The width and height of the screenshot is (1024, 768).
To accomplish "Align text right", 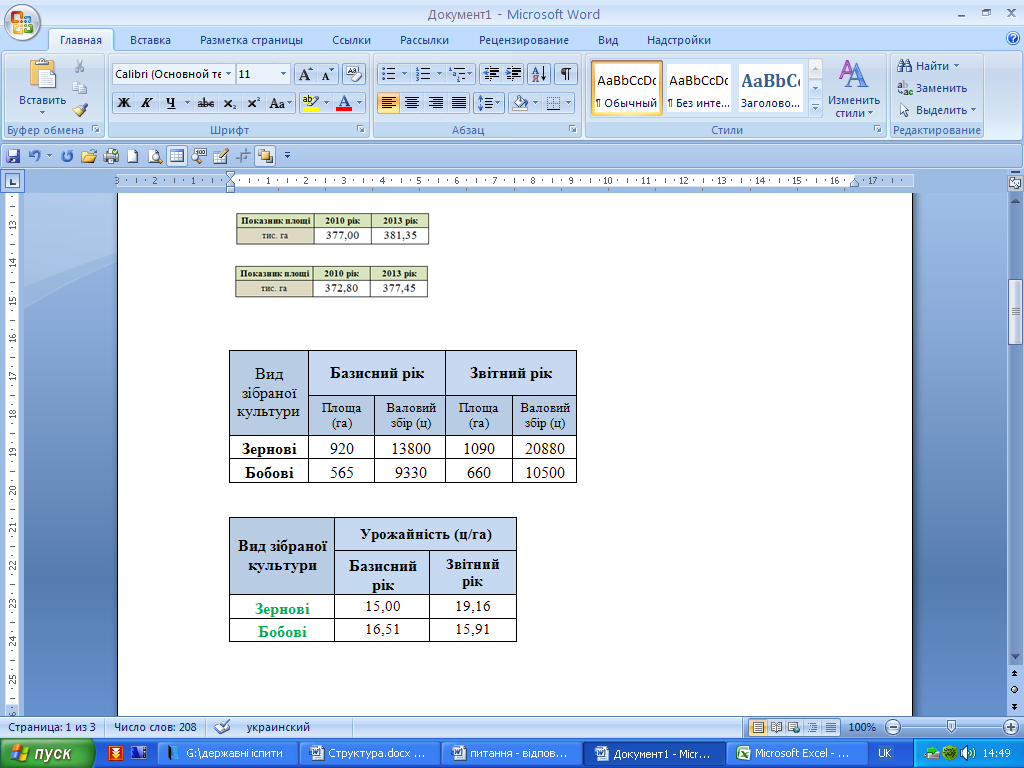I will point(436,103).
